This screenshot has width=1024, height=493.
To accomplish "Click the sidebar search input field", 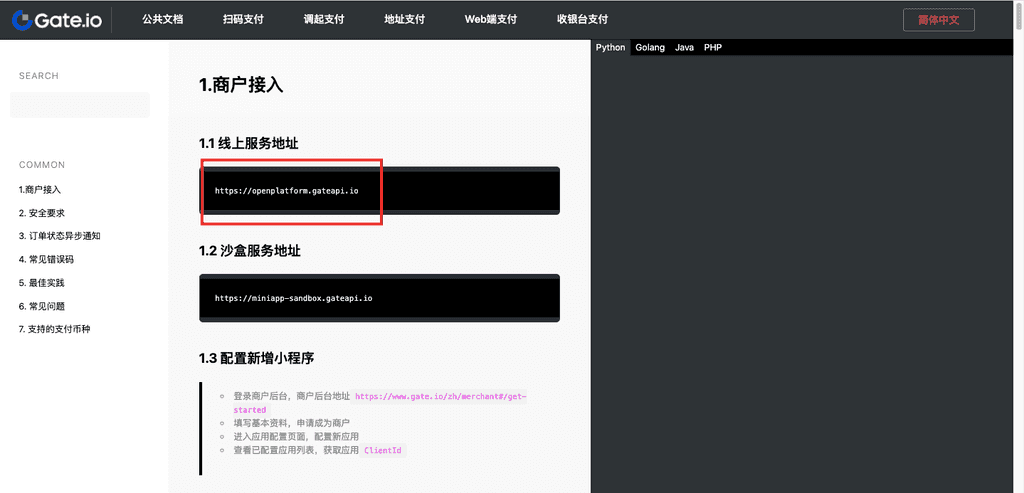I will coord(80,105).
